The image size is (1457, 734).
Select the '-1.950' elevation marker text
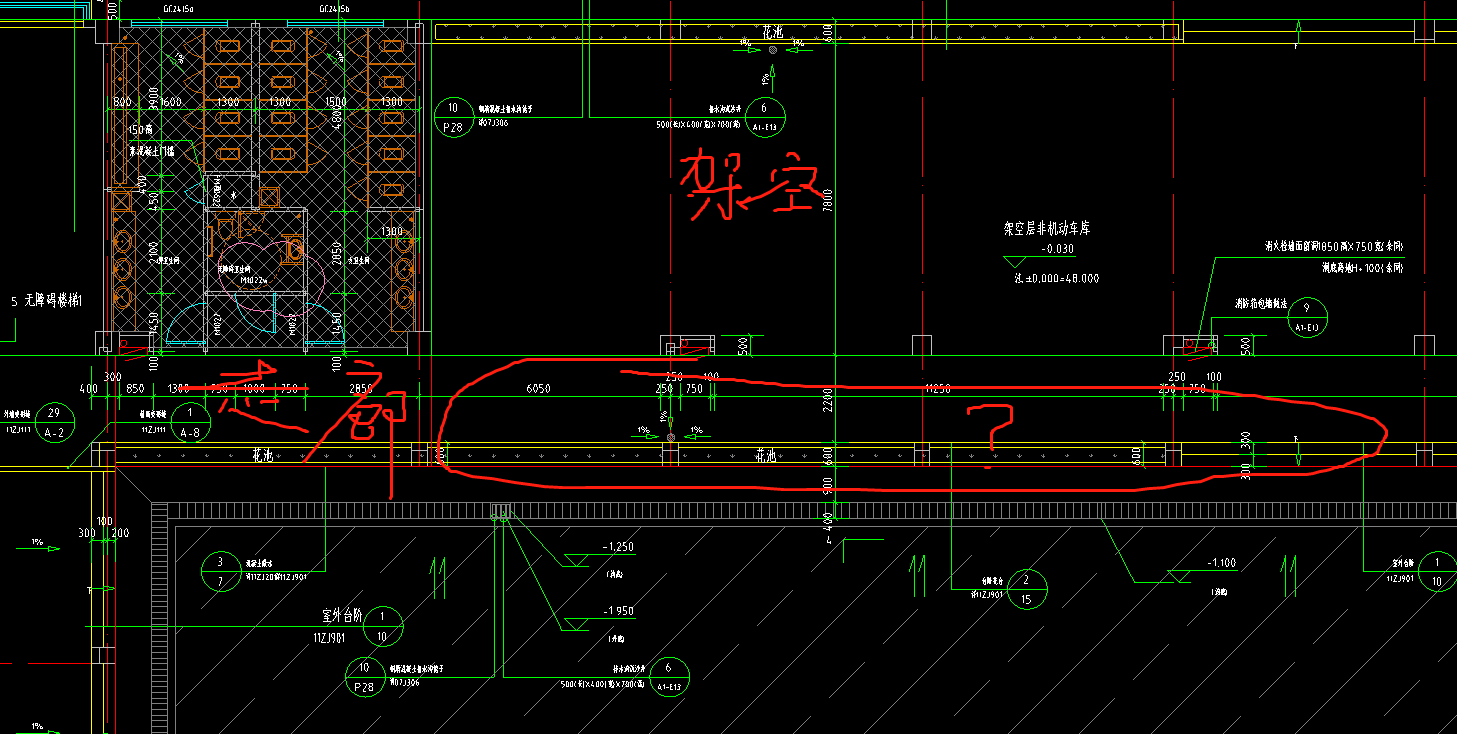tap(618, 611)
